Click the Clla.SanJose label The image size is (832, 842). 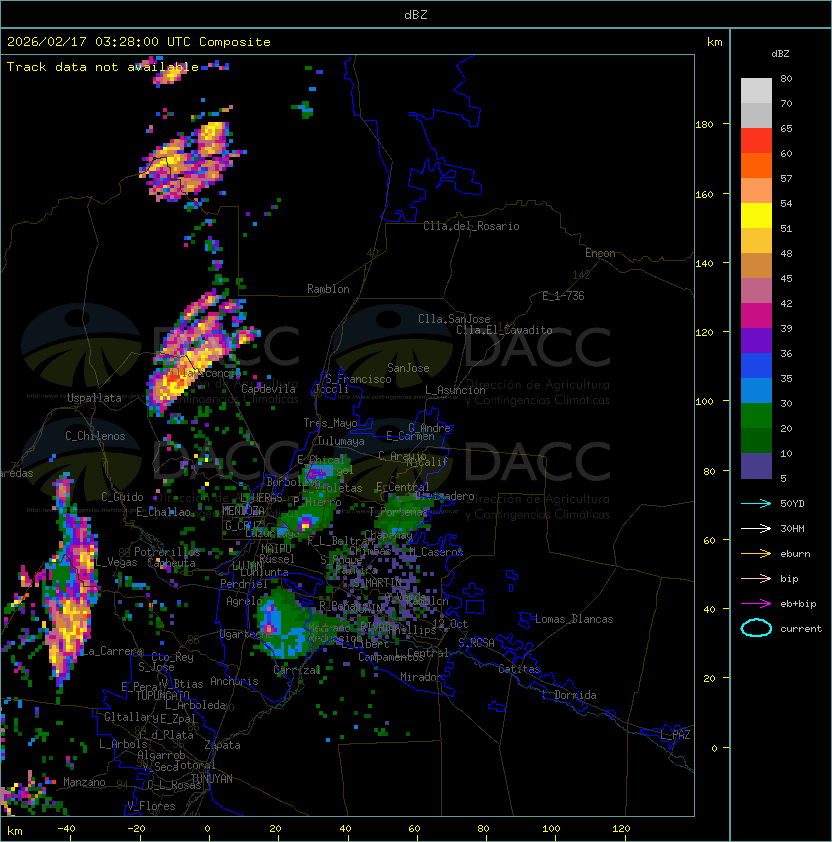[454, 319]
